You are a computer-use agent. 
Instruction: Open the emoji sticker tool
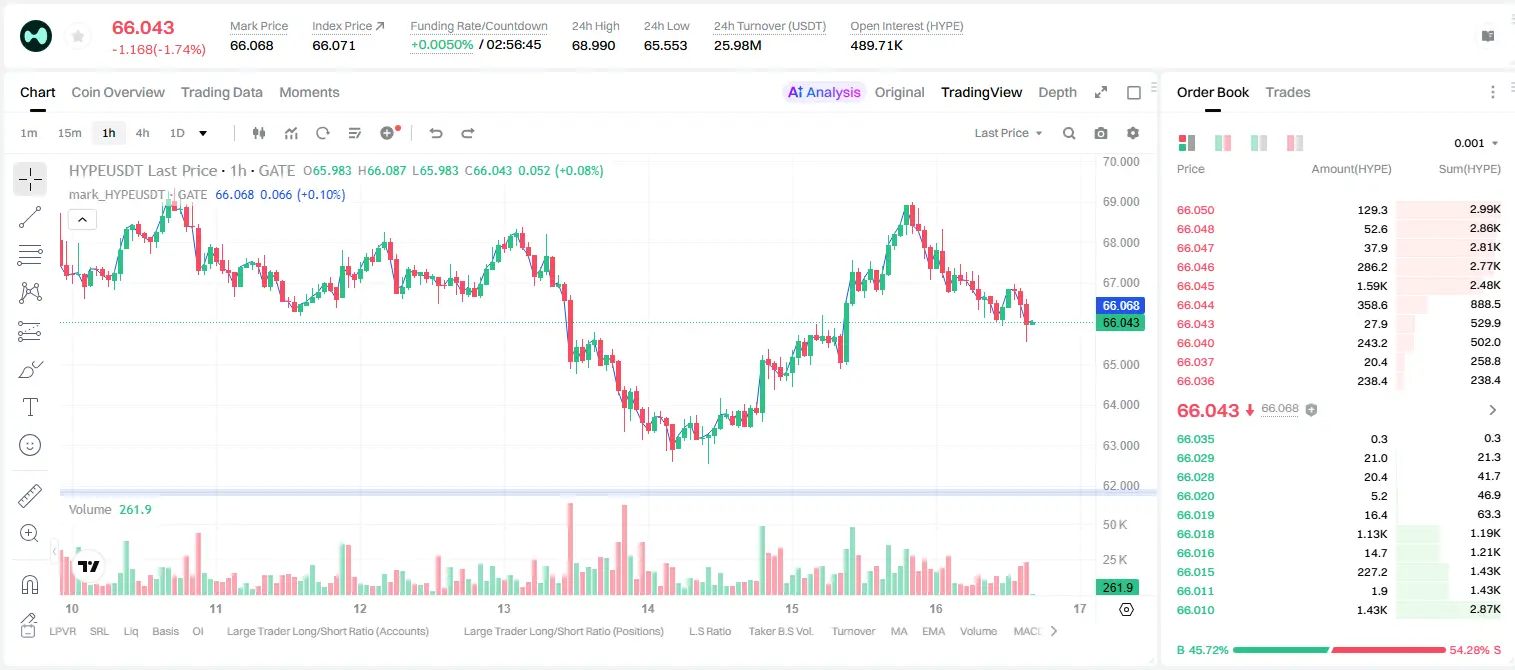click(x=30, y=445)
